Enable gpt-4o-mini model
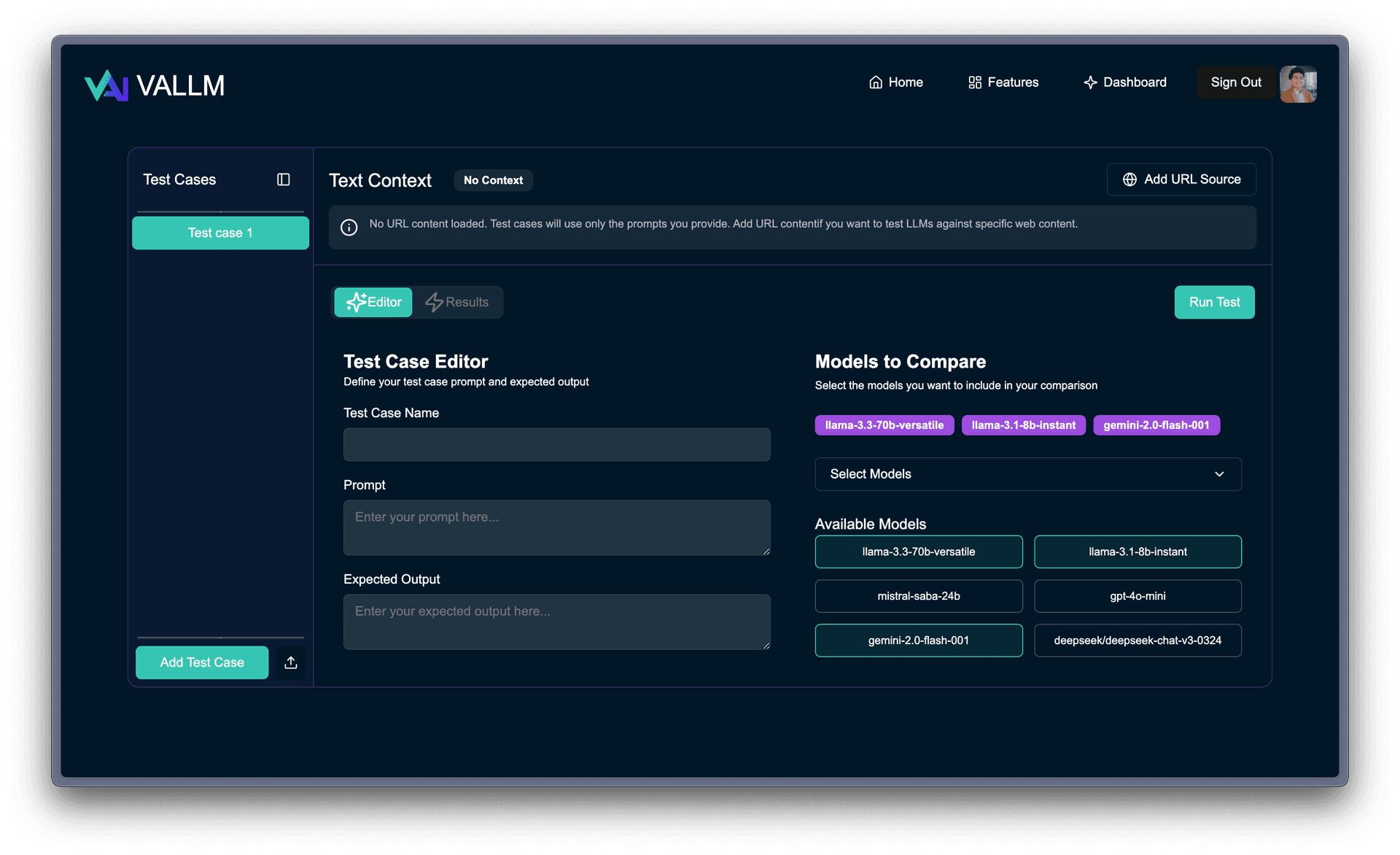1400x855 pixels. (1137, 596)
